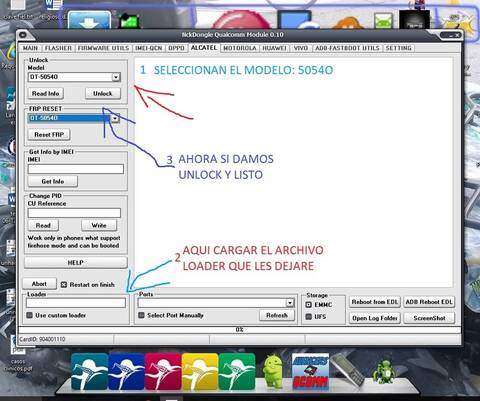This screenshot has height=401, width=480.
Task: Open the MAIN tab
Action: (30, 48)
